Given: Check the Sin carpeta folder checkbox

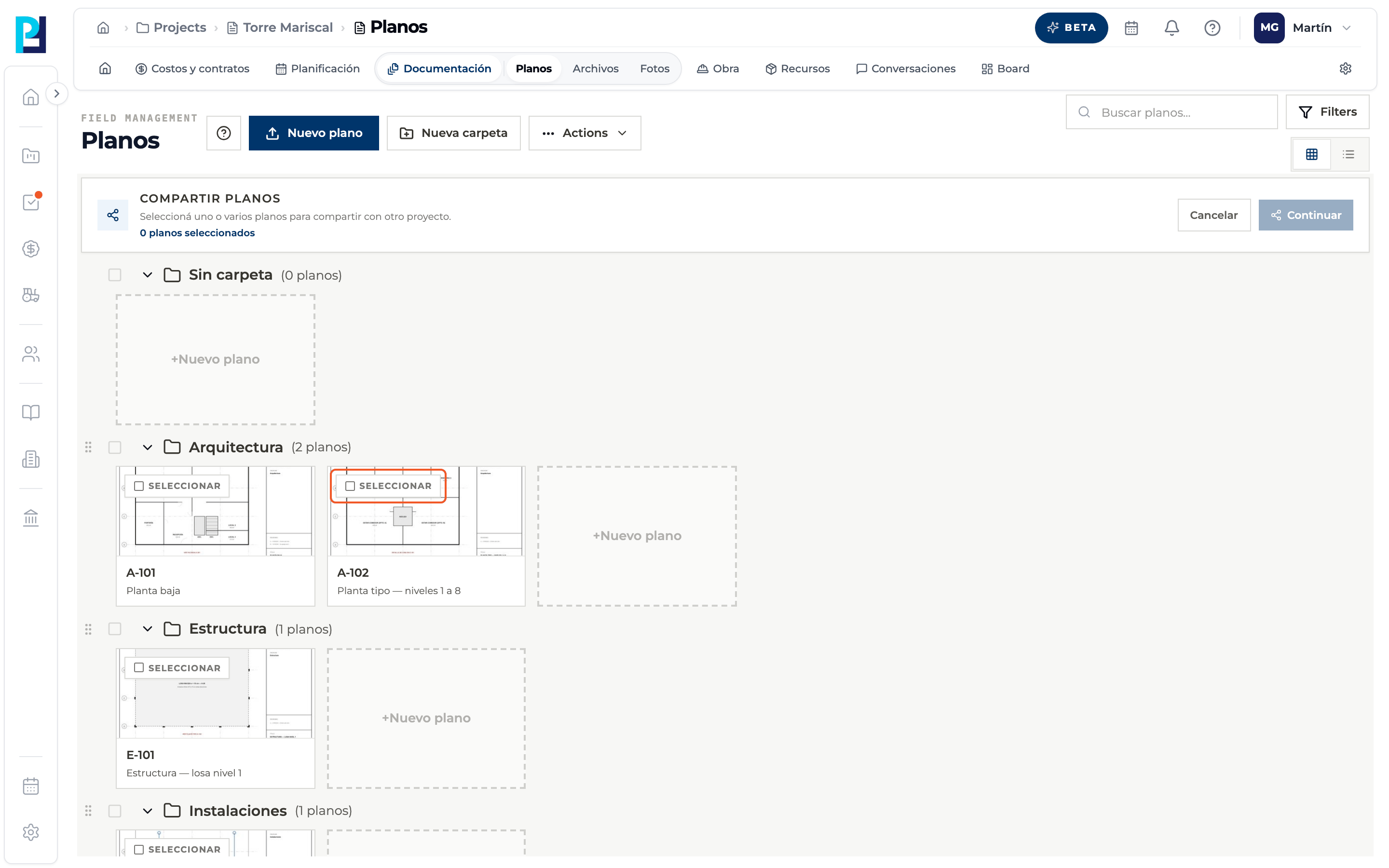Looking at the screenshot, I should coord(115,275).
